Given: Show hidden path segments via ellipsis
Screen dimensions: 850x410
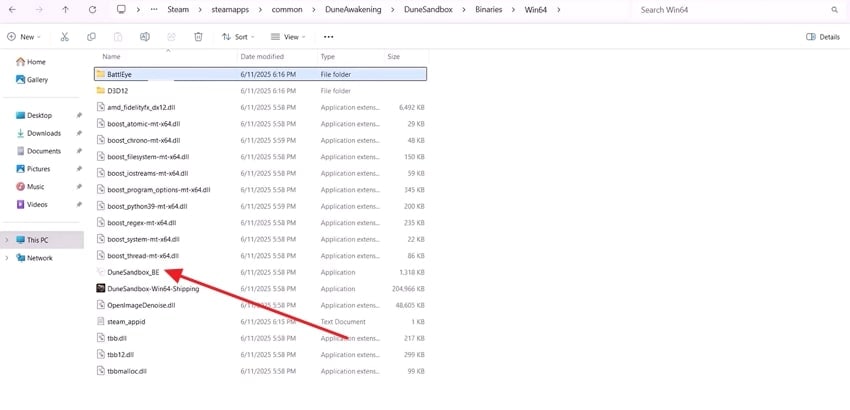Looking at the screenshot, I should click(154, 10).
